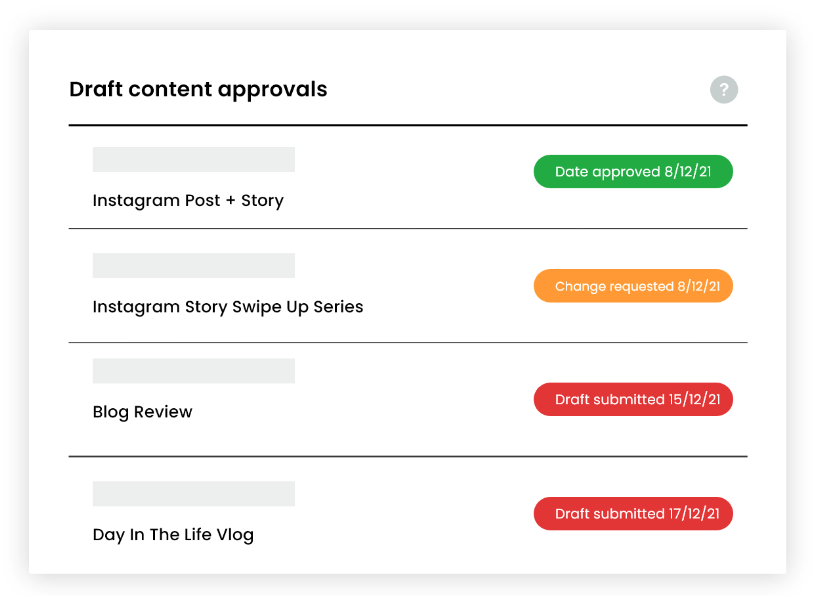Image resolution: width=829 pixels, height=596 pixels.
Task: Open the Instagram Post + Story item
Action: [x=188, y=201]
